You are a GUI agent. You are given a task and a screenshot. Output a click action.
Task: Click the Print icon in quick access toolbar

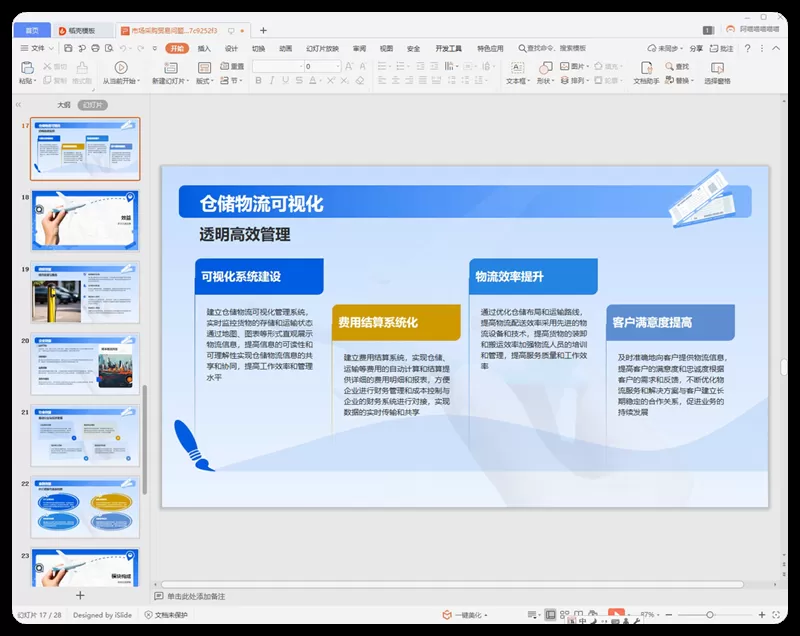[95, 48]
